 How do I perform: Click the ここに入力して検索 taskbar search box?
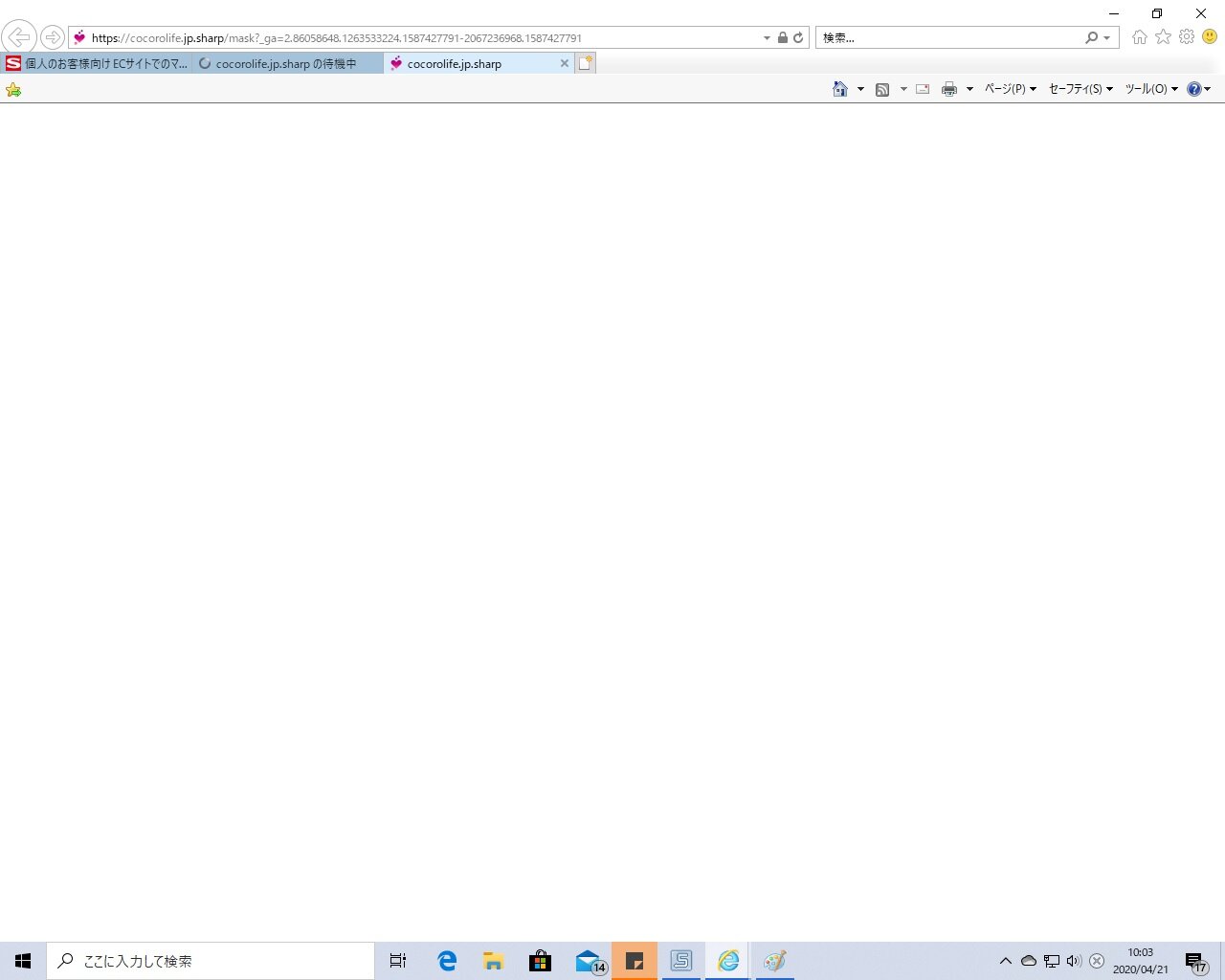tap(211, 961)
